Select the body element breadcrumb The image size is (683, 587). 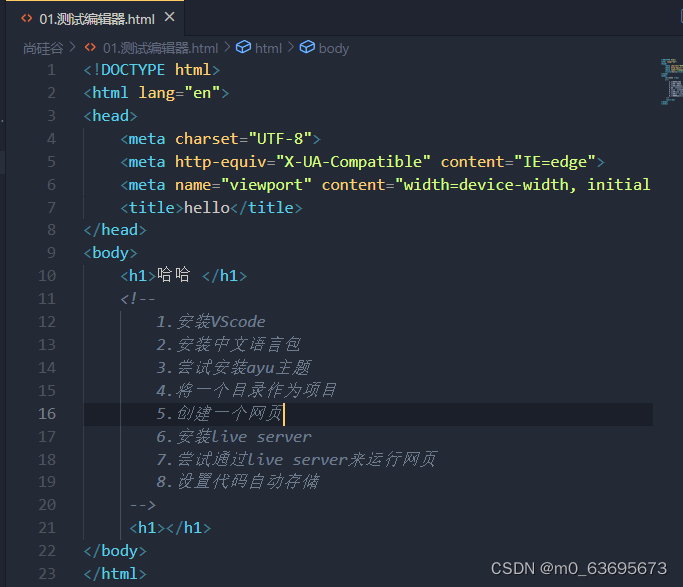(x=334, y=48)
